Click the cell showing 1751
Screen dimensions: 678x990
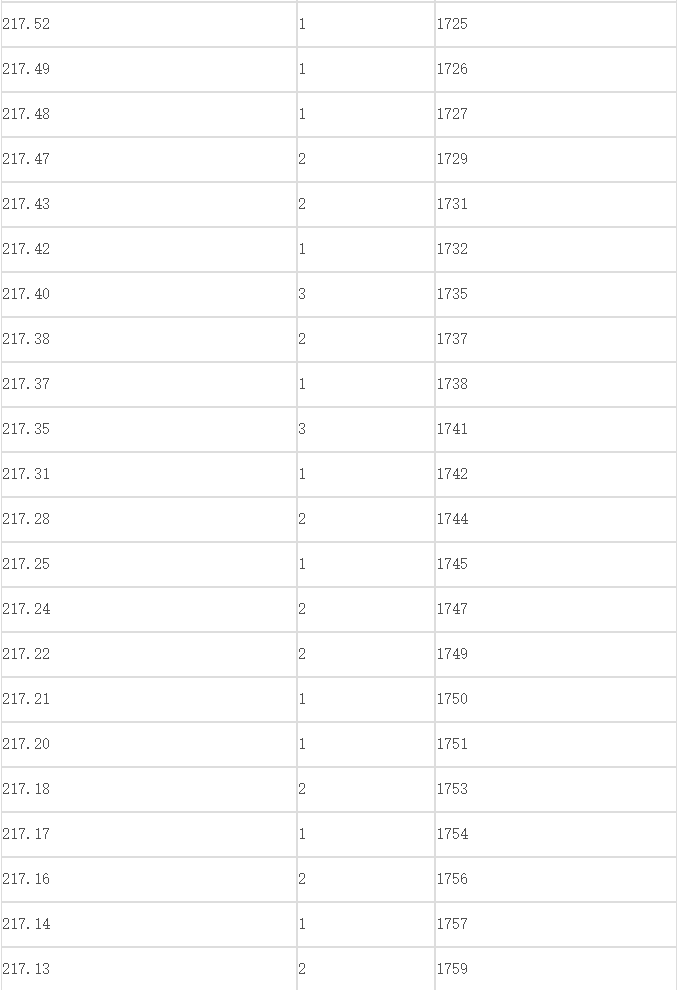(x=556, y=744)
